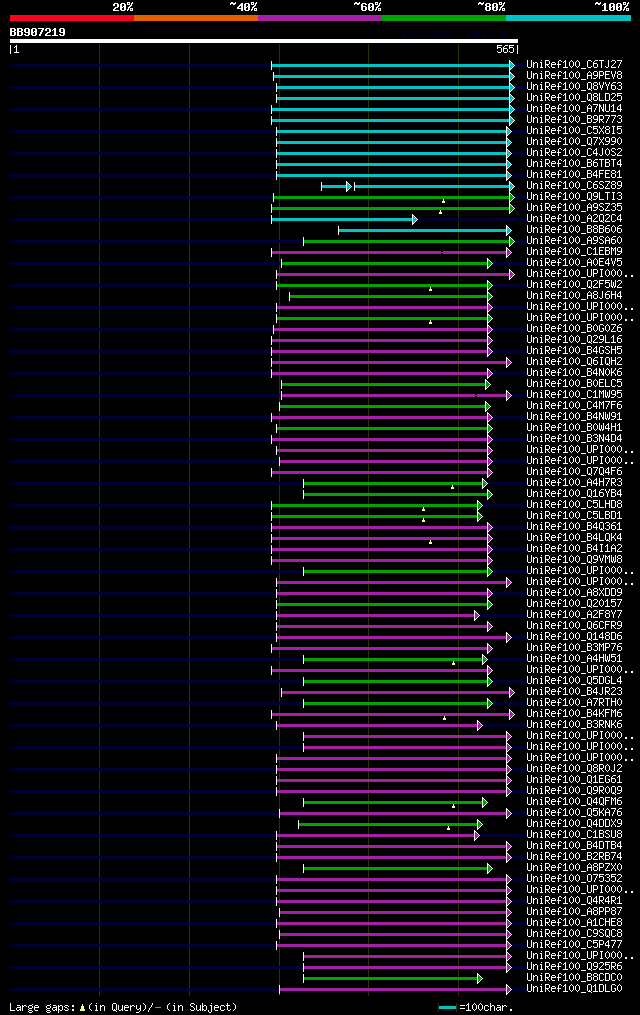Open hit UniRef100_C6TJ27

pyautogui.click(x=574, y=65)
